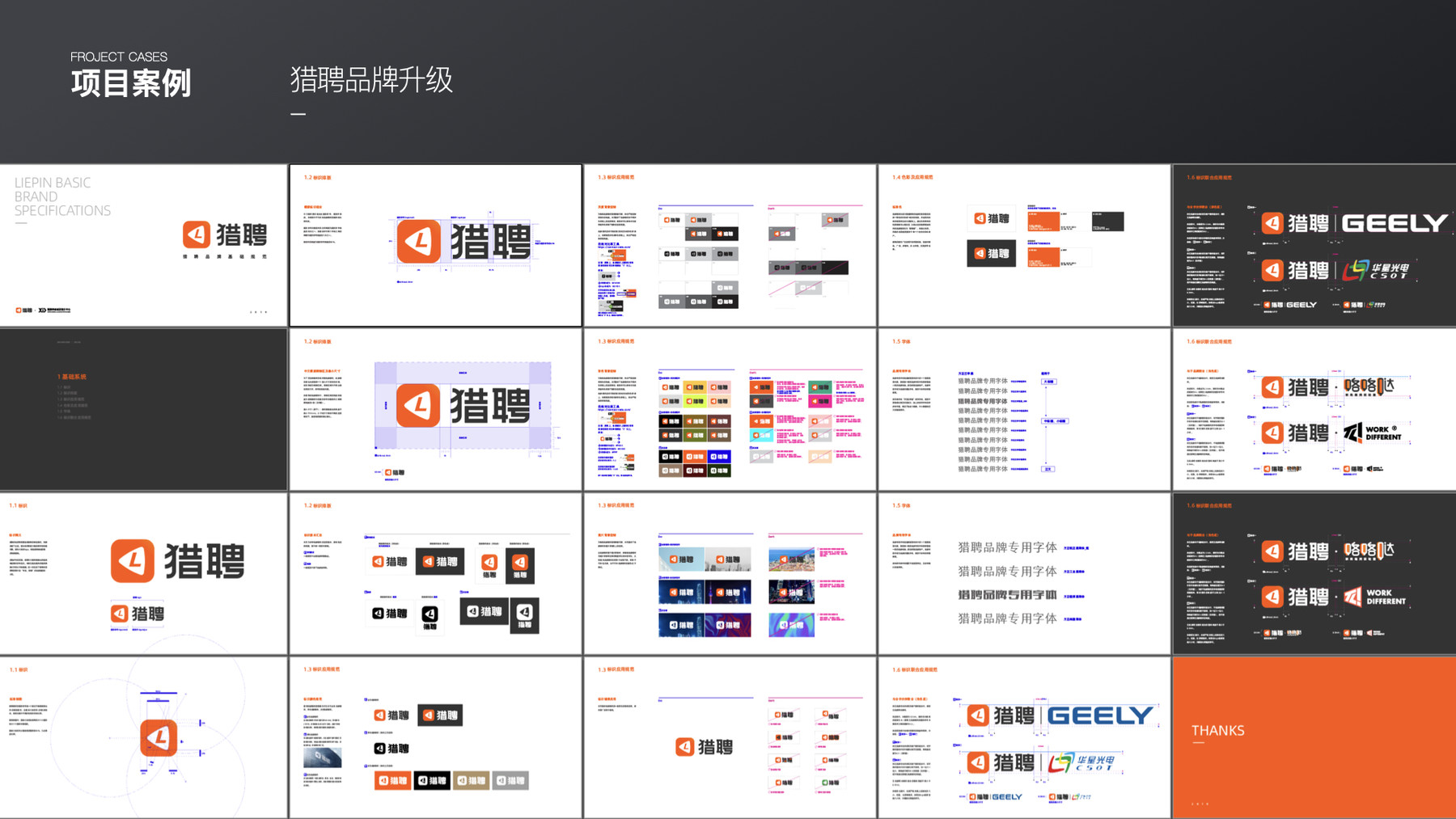
Task: Click the bold stylized 猎聘品牌专用字体 font sample
Action: coord(1007,595)
